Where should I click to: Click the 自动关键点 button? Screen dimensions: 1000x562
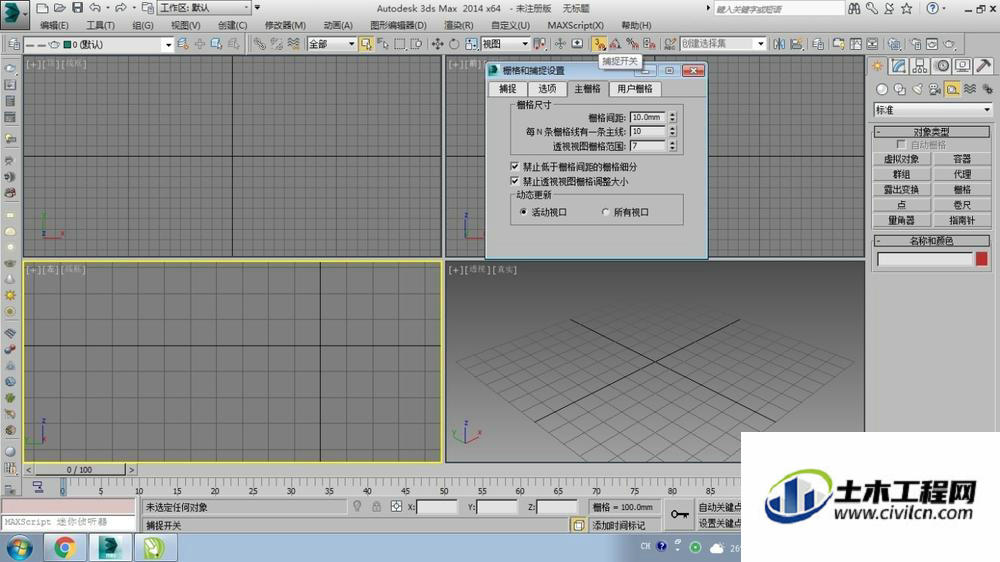coord(719,507)
